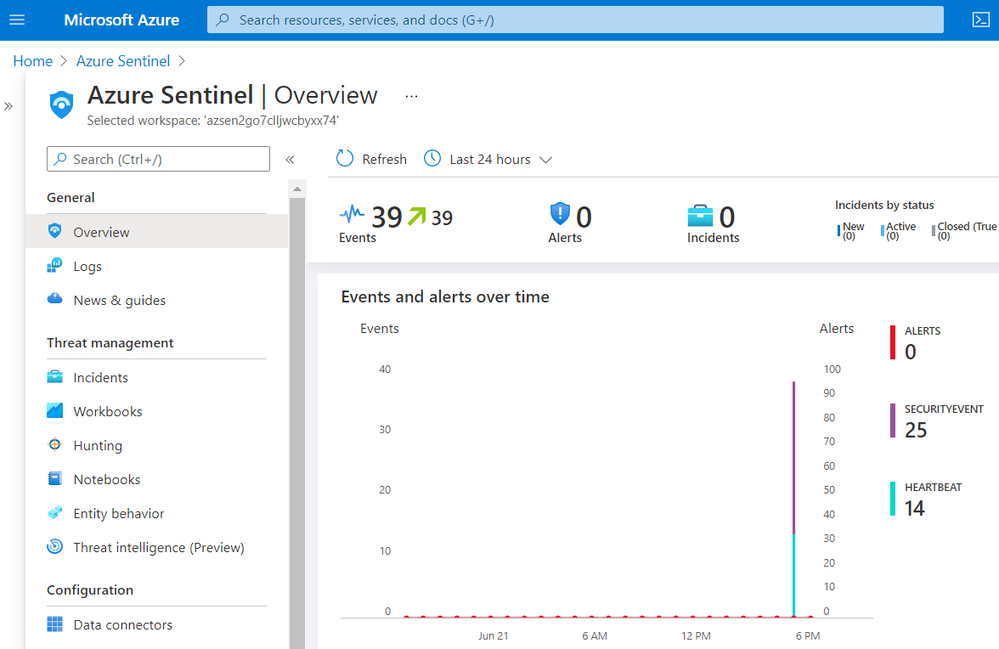Click the Threat intelligence radar icon

pyautogui.click(x=55, y=546)
